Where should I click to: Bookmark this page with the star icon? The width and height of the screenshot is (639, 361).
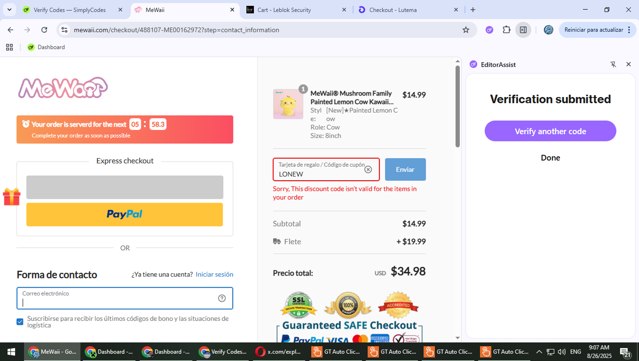466,30
